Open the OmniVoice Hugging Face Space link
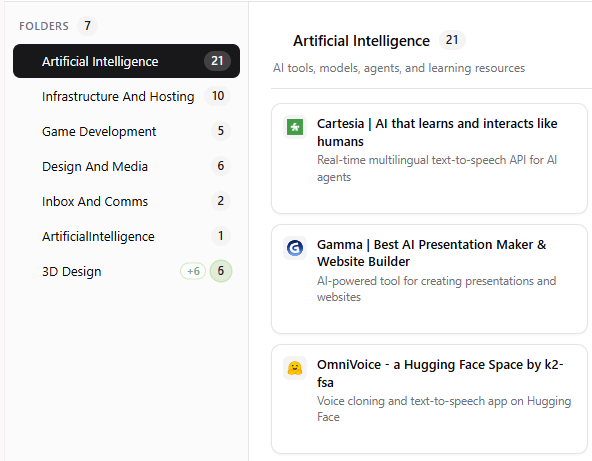 pyautogui.click(x=440, y=373)
